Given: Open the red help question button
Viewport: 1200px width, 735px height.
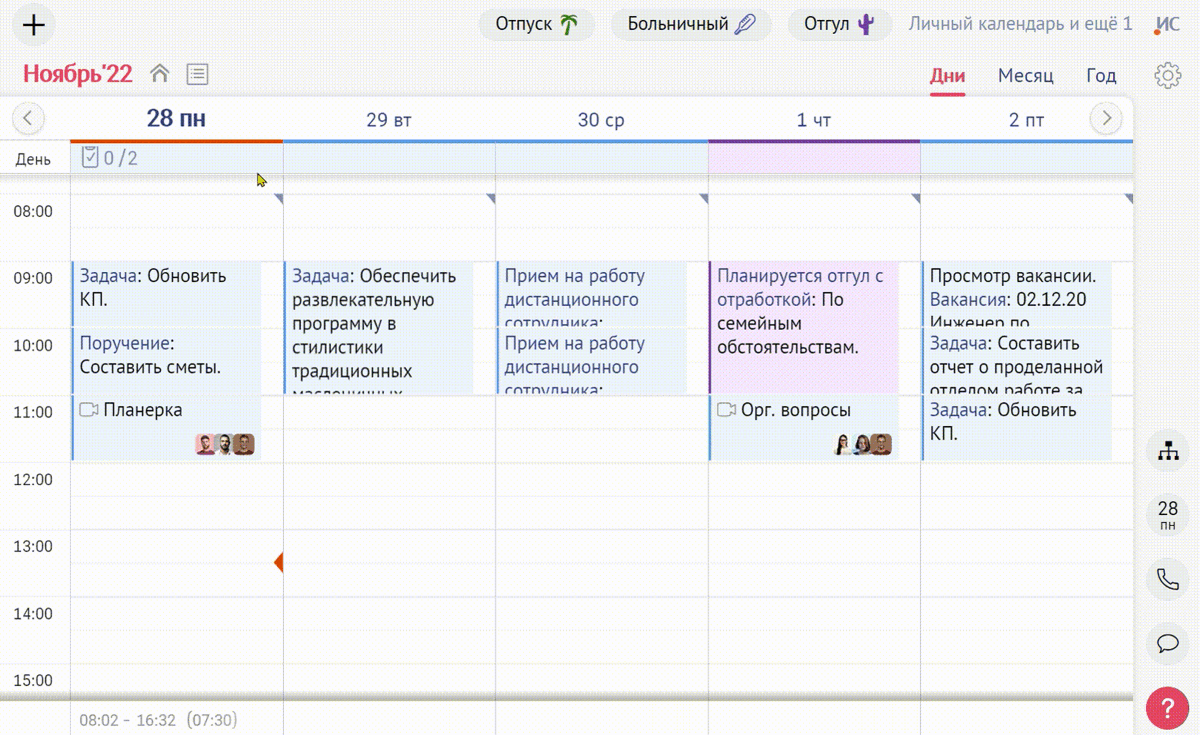Looking at the screenshot, I should [1167, 708].
